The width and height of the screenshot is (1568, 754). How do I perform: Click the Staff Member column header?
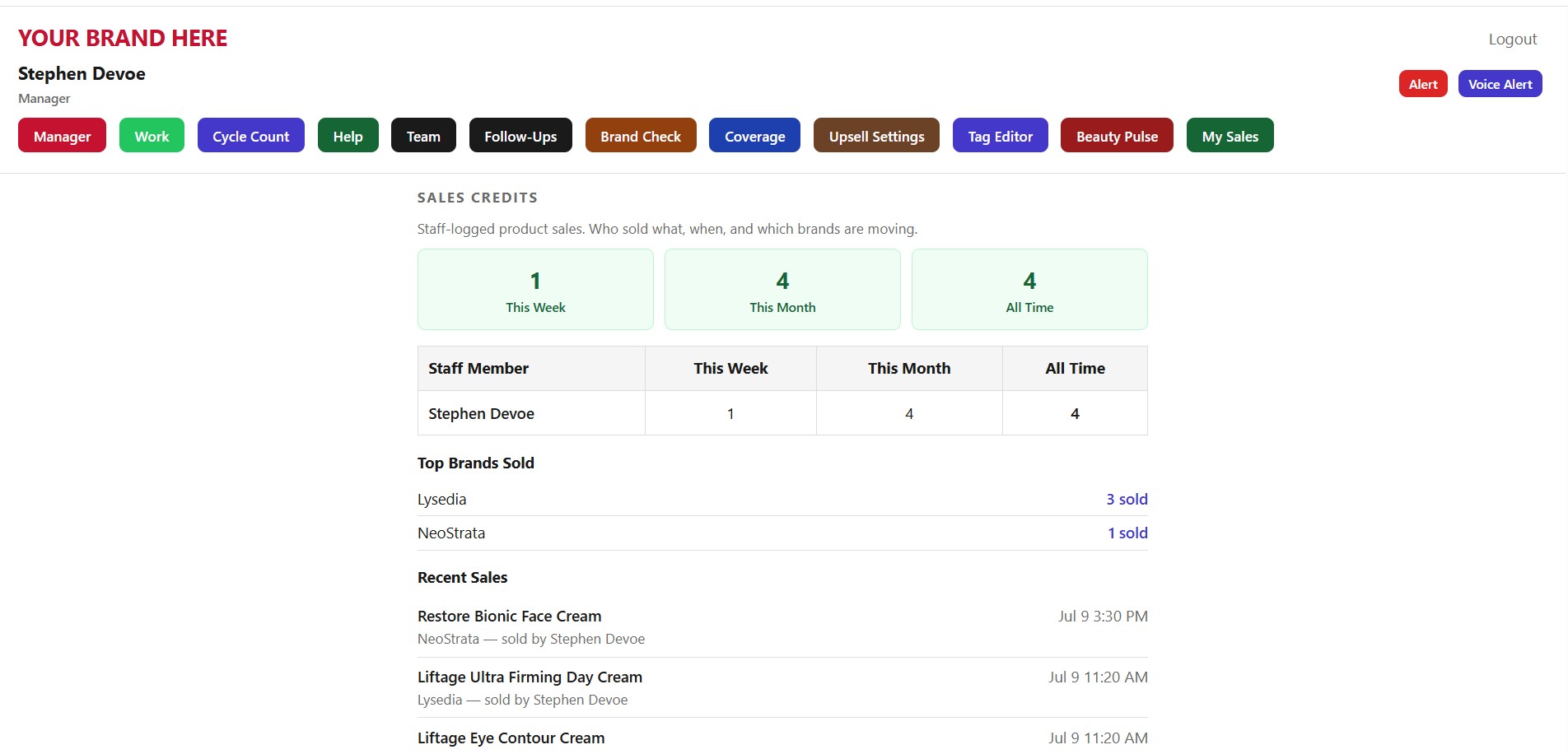pos(531,368)
